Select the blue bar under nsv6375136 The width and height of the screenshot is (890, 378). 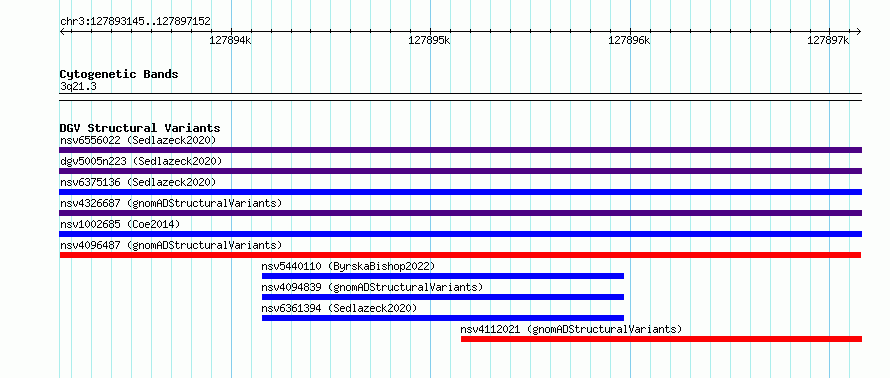tap(460, 192)
